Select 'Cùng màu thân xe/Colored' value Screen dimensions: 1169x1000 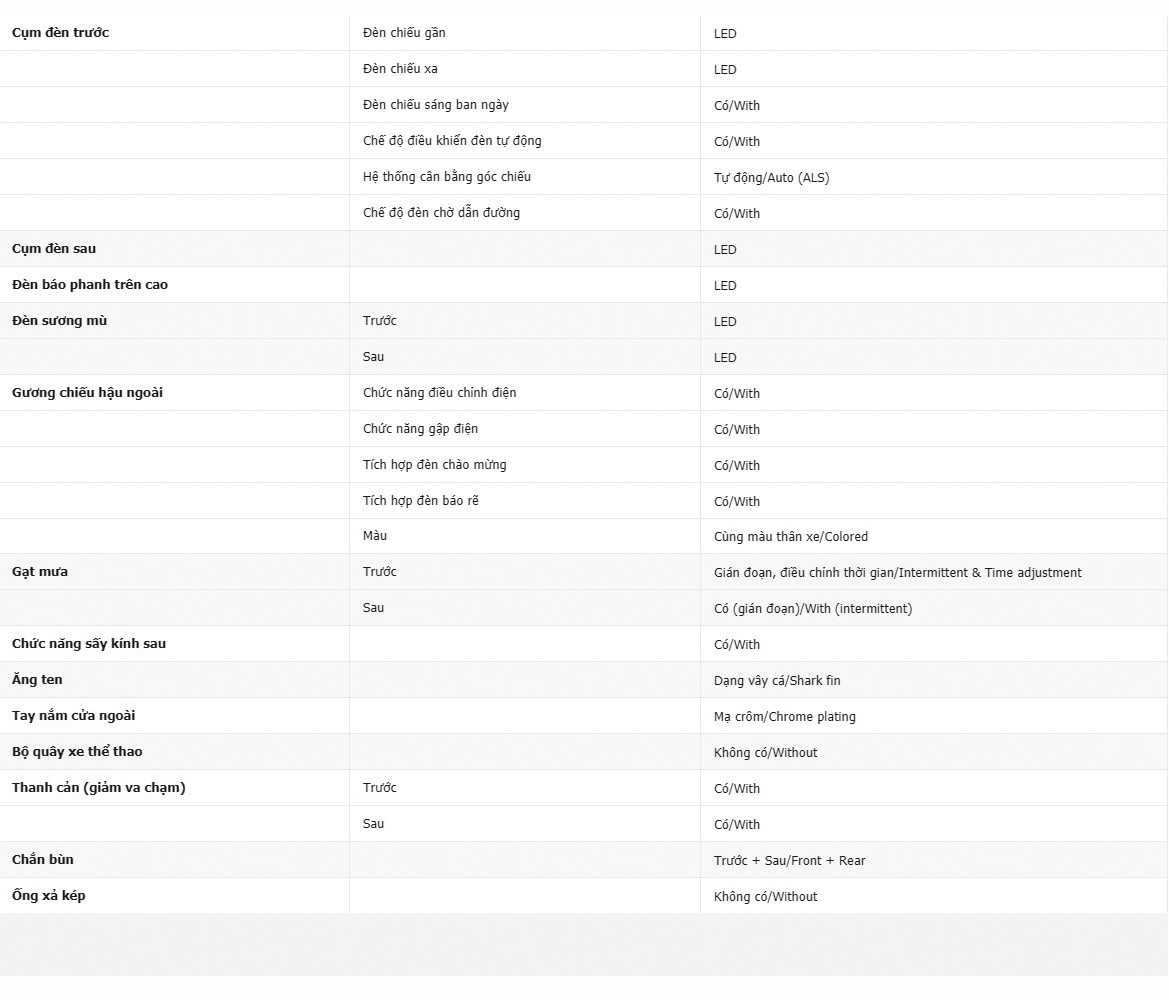click(790, 537)
